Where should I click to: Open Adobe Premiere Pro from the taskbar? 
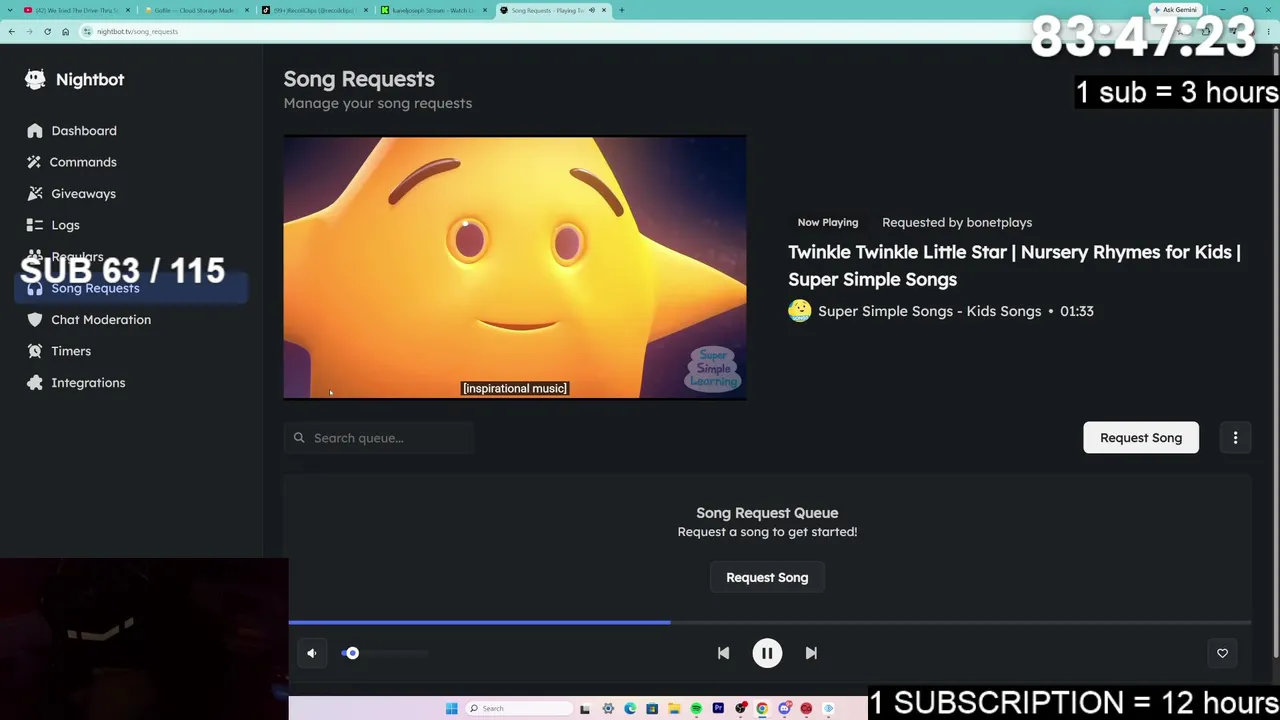718,709
